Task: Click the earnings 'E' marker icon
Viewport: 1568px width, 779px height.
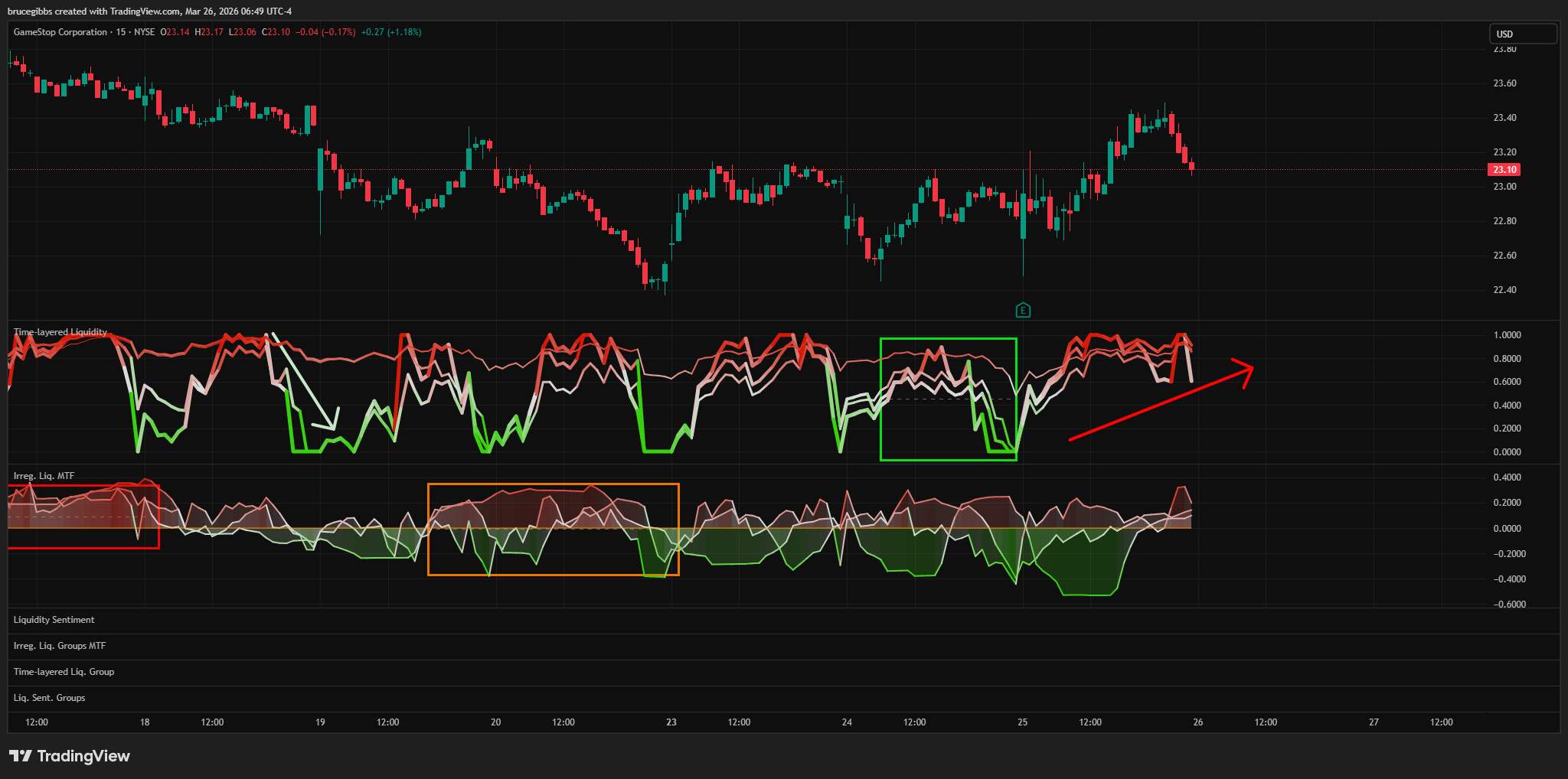Action: click(x=1023, y=310)
